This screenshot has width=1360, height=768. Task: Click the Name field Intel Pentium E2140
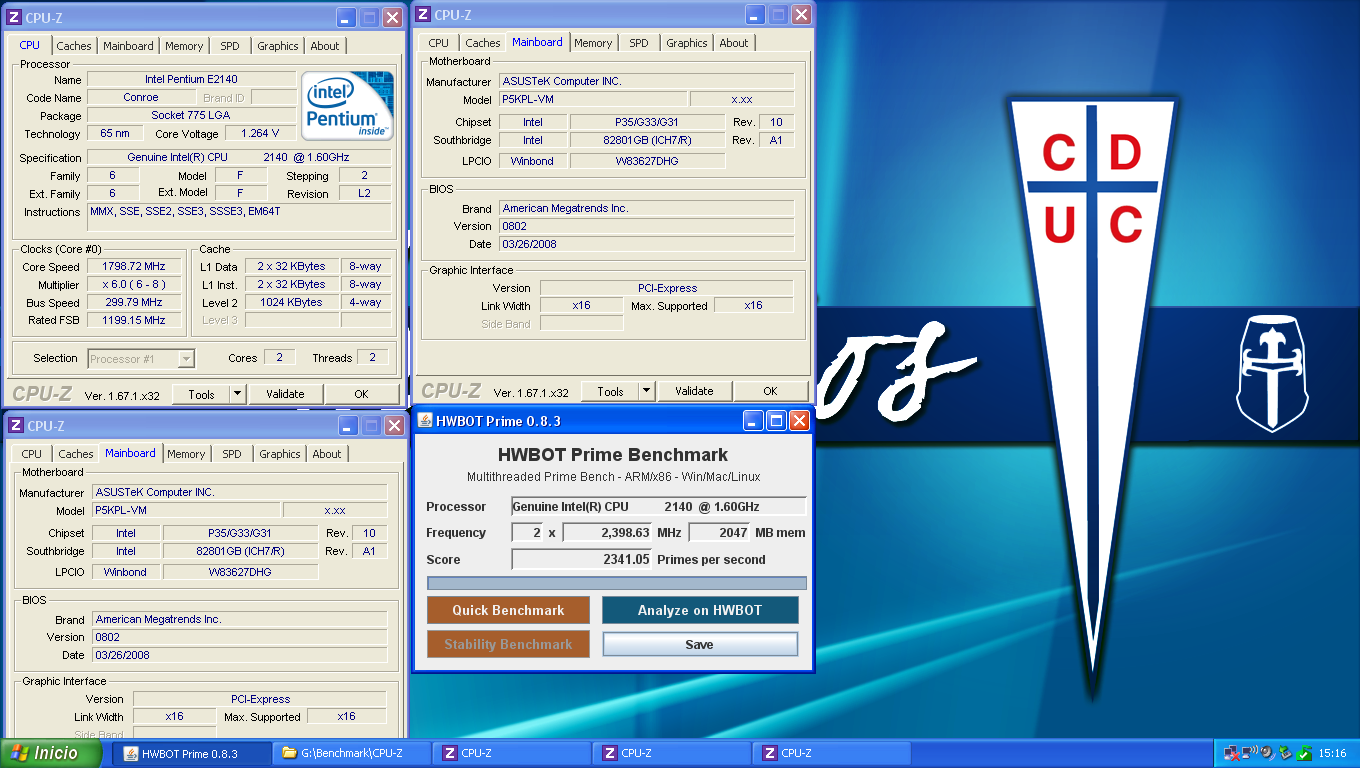click(191, 79)
